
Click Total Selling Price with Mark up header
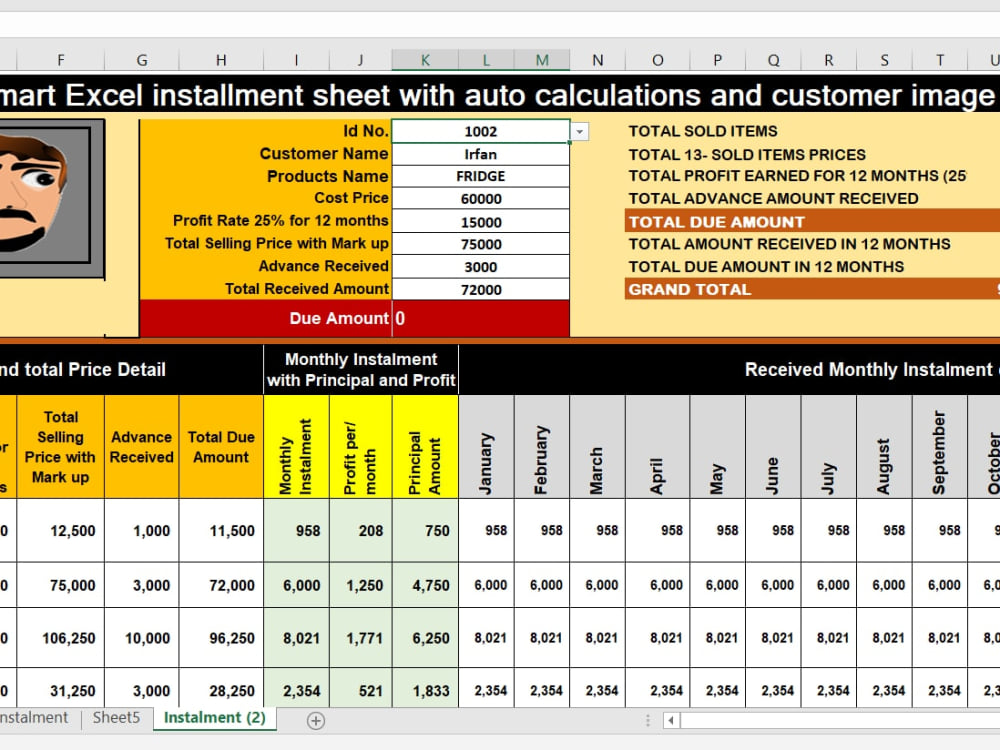[x=61, y=446]
